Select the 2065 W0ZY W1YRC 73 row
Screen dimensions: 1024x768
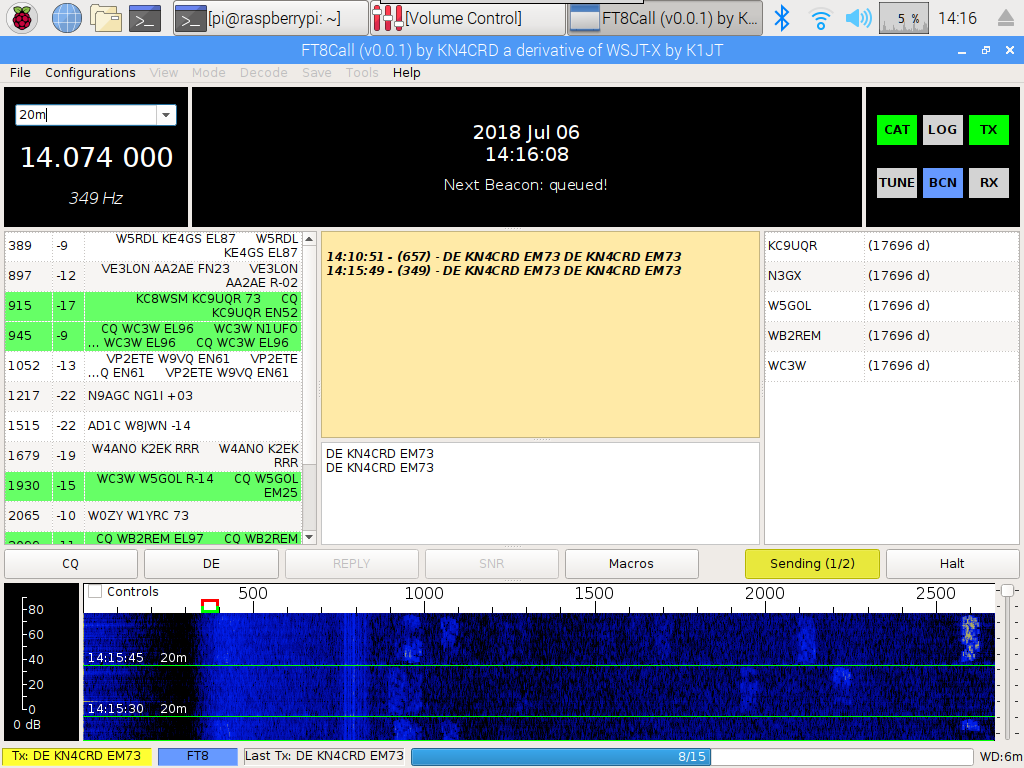(153, 516)
